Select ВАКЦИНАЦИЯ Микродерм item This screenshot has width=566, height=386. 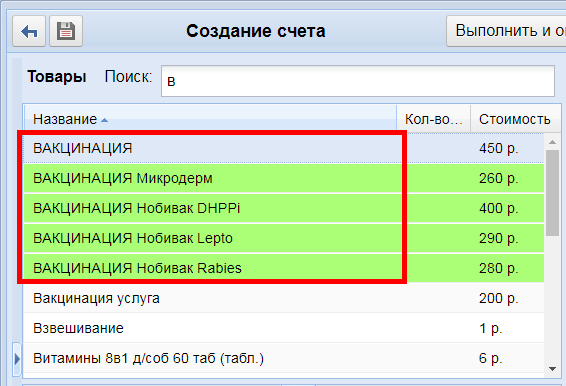point(284,178)
